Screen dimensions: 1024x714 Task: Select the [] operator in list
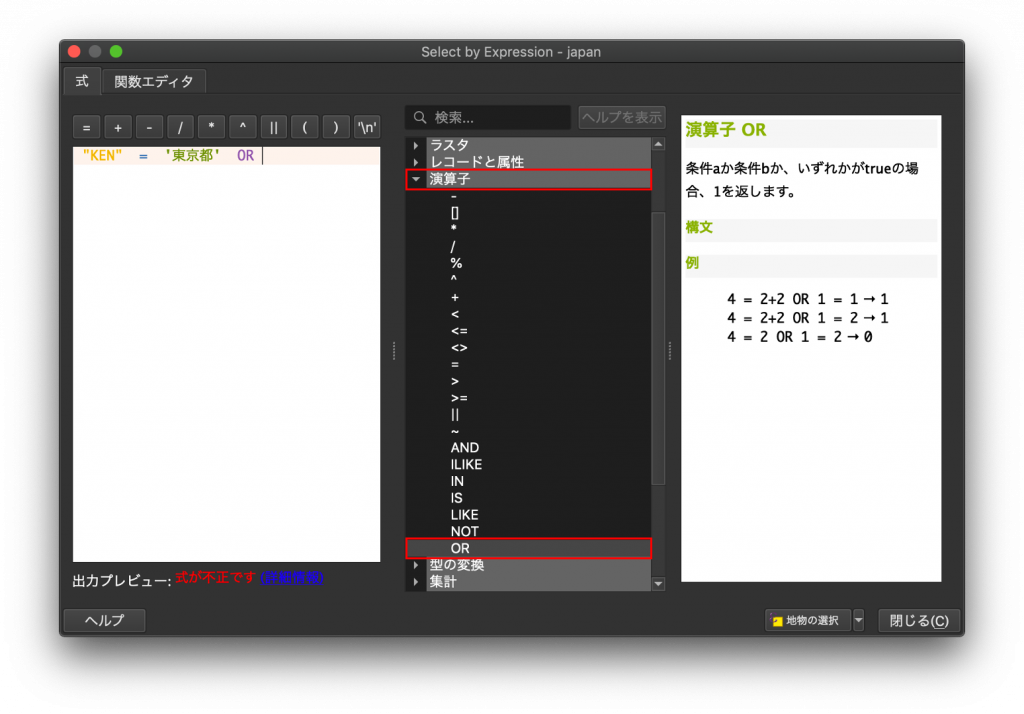pos(455,213)
